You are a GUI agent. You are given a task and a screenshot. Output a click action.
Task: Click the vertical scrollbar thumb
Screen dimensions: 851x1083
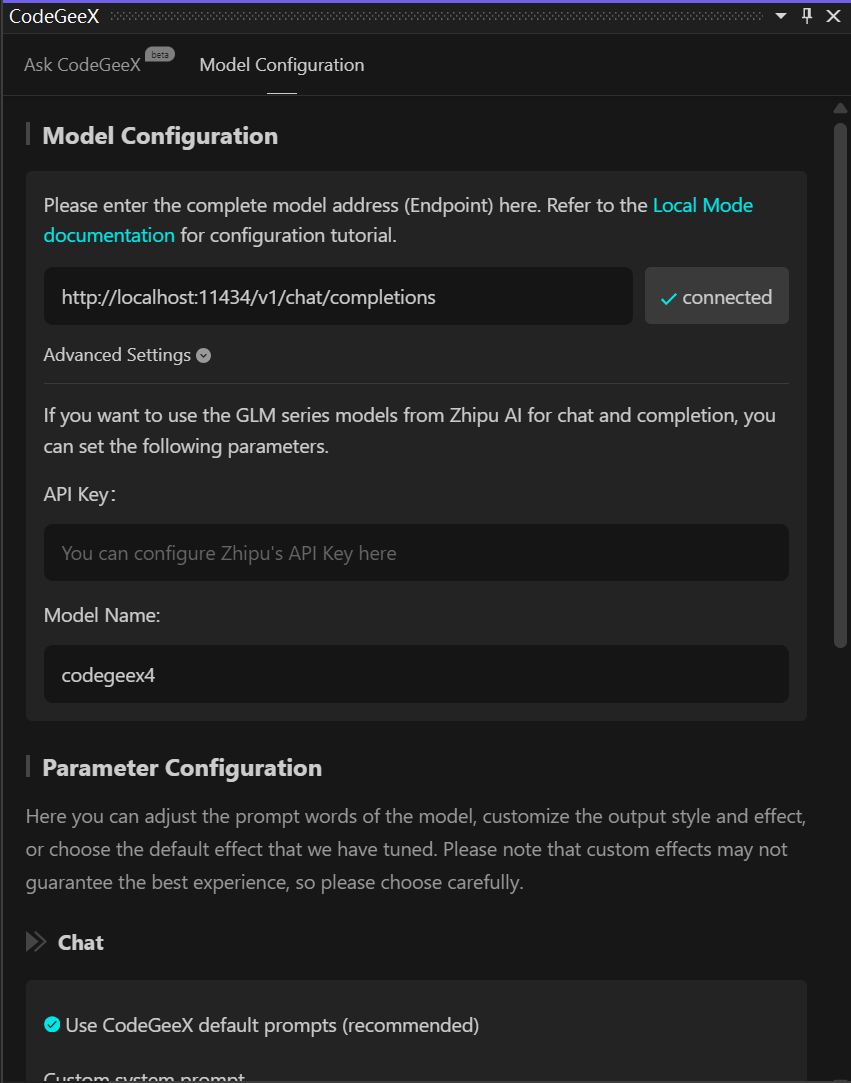click(x=840, y=385)
